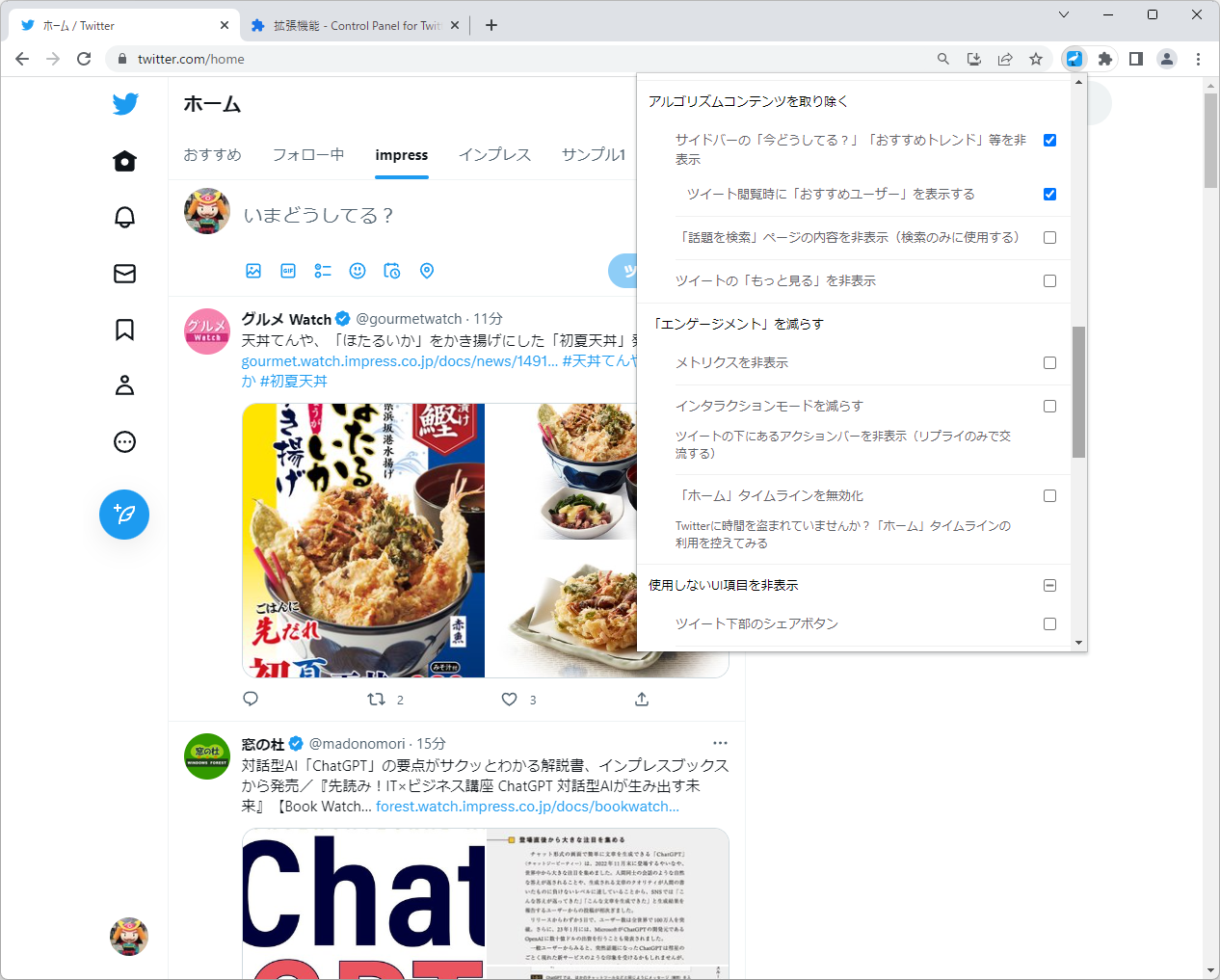The height and width of the screenshot is (980, 1220).
Task: Like the グルメ Watch tweet
Action: [508, 699]
